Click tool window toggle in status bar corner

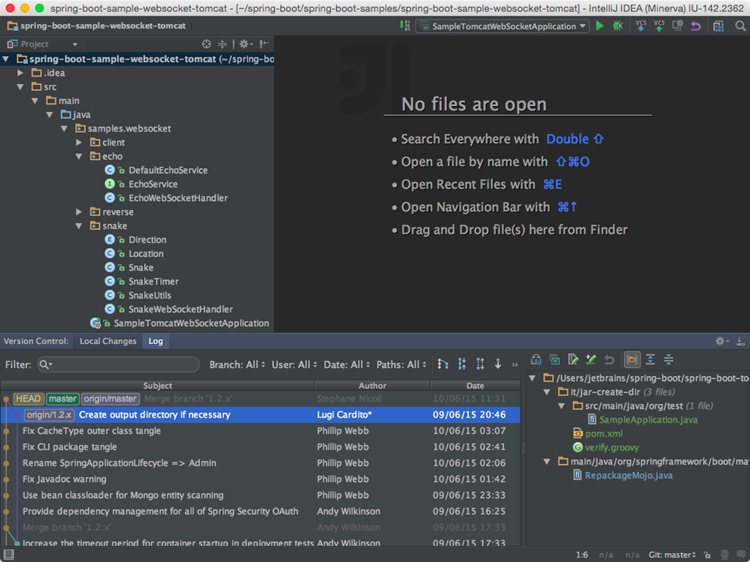[x=9, y=555]
